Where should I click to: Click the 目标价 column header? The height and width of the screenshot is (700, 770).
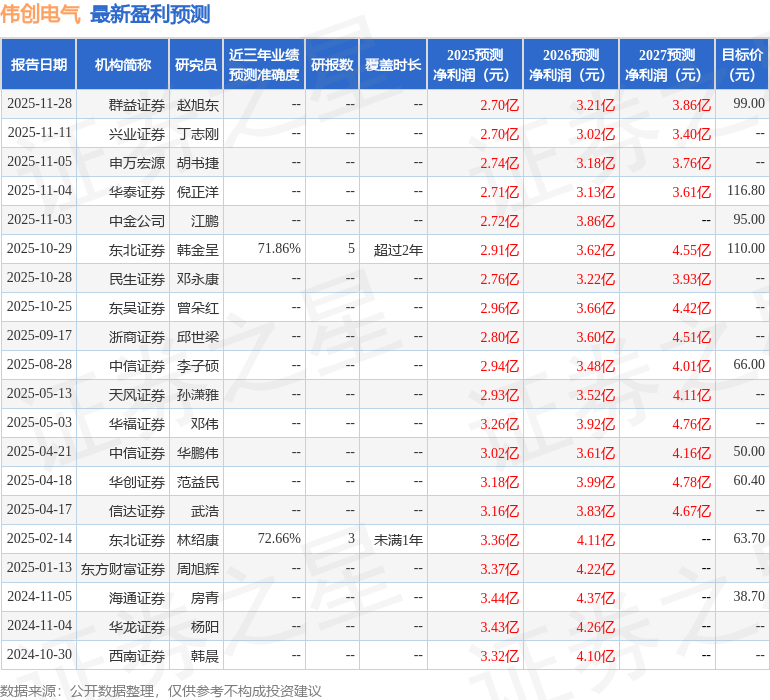click(742, 65)
